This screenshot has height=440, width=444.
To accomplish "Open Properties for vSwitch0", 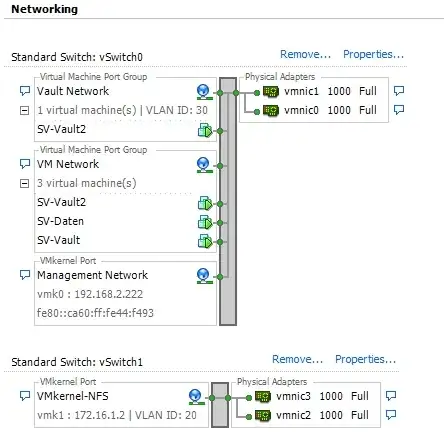I will 373,54.
